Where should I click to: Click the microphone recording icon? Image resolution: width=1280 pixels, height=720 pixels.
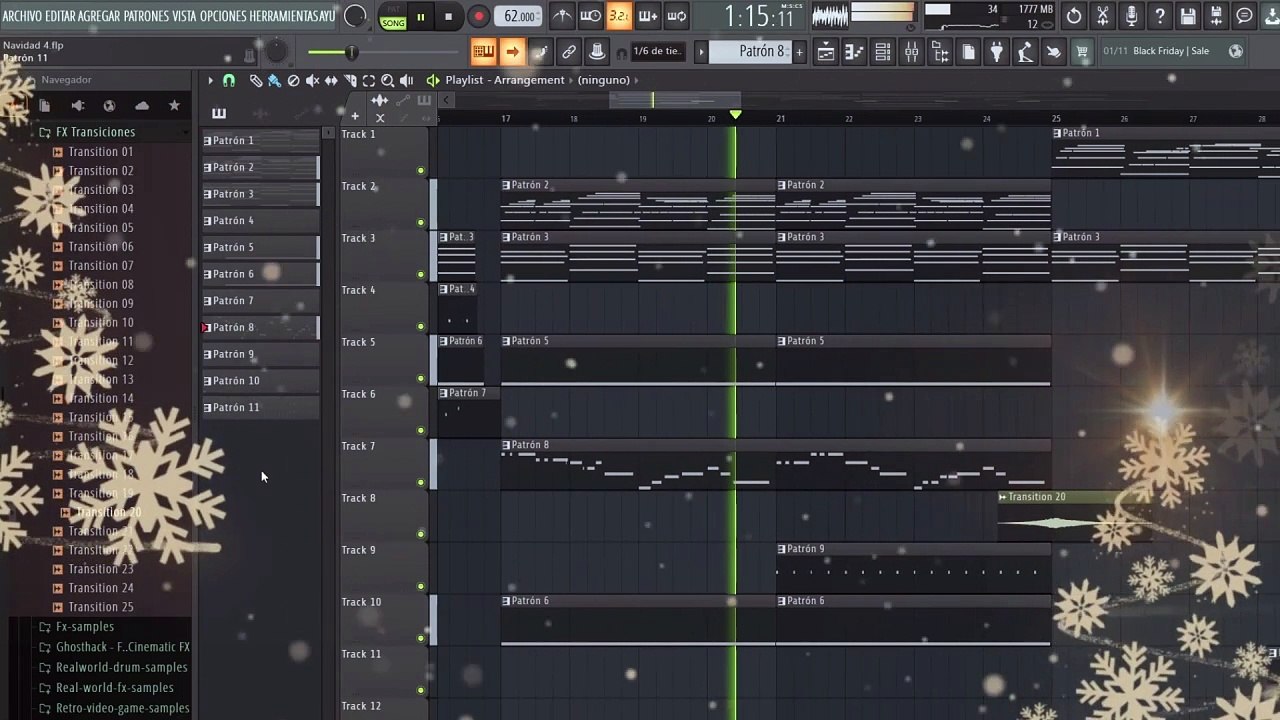tap(1131, 16)
